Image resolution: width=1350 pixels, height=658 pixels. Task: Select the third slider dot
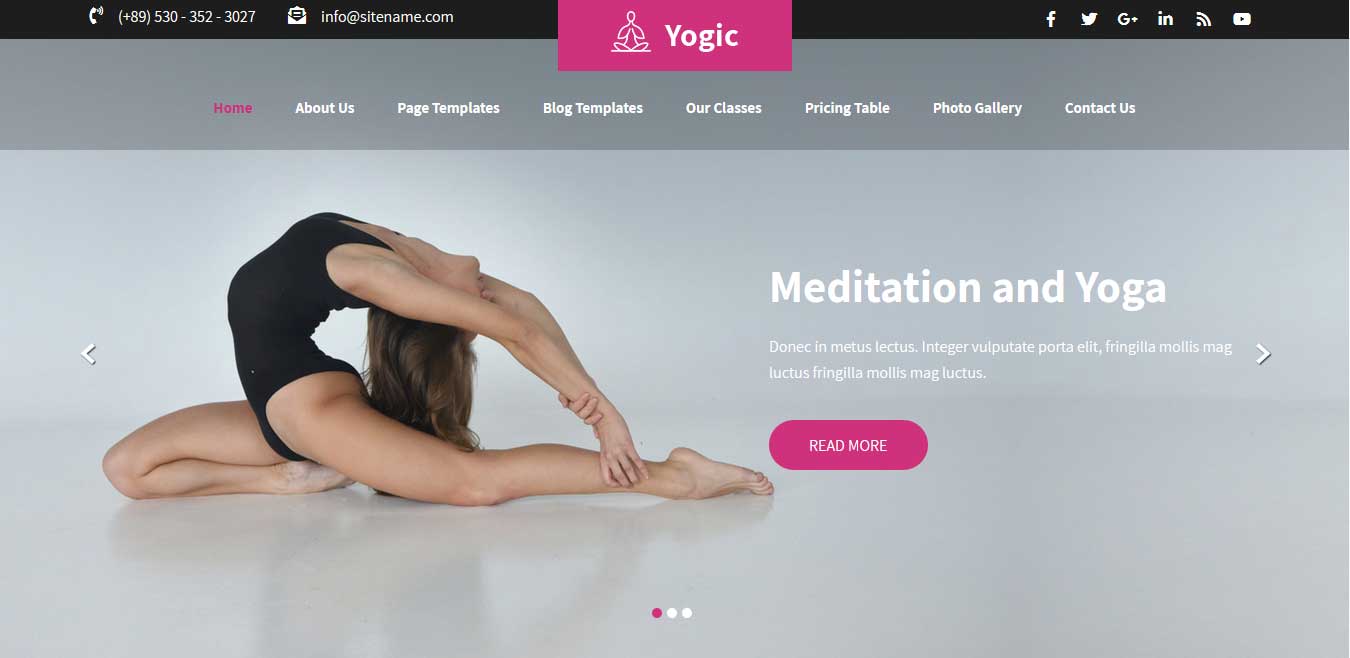coord(687,613)
